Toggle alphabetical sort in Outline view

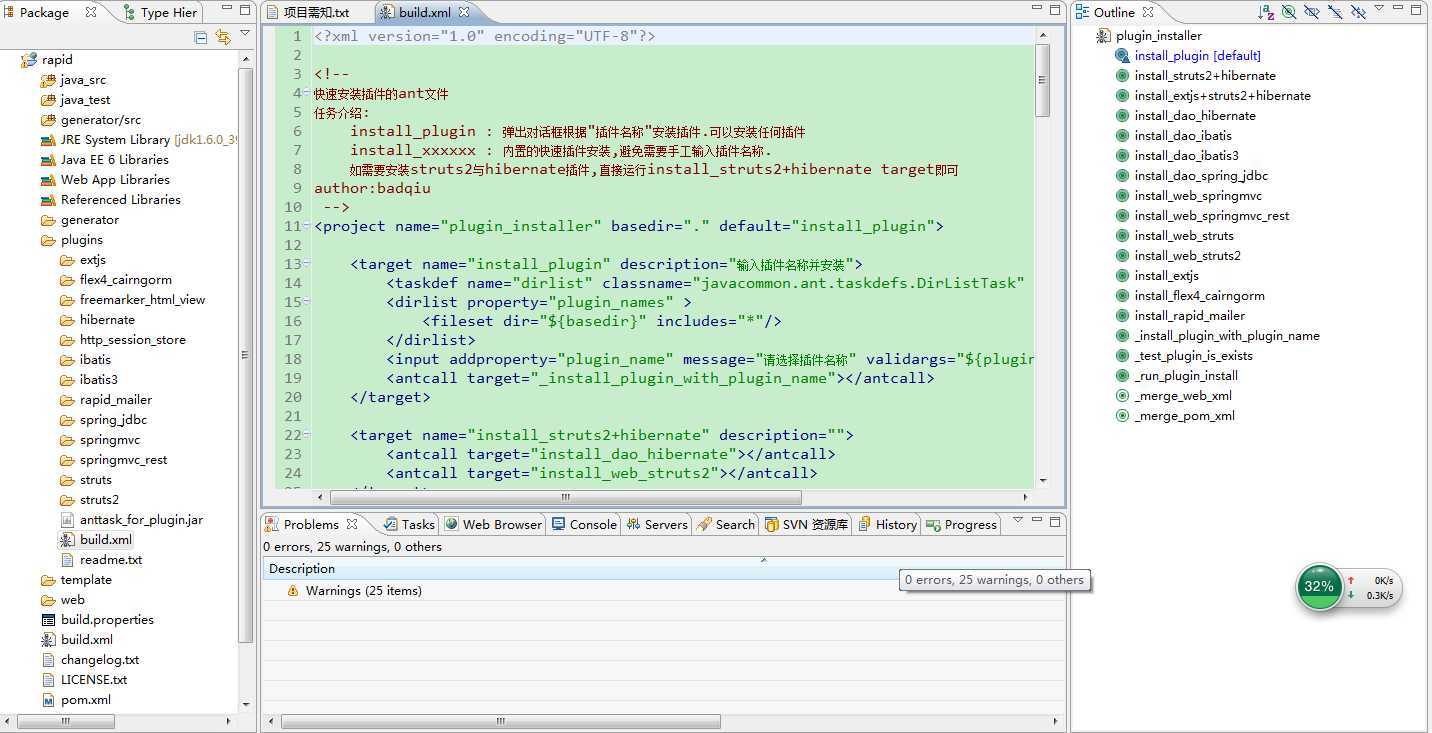1266,12
